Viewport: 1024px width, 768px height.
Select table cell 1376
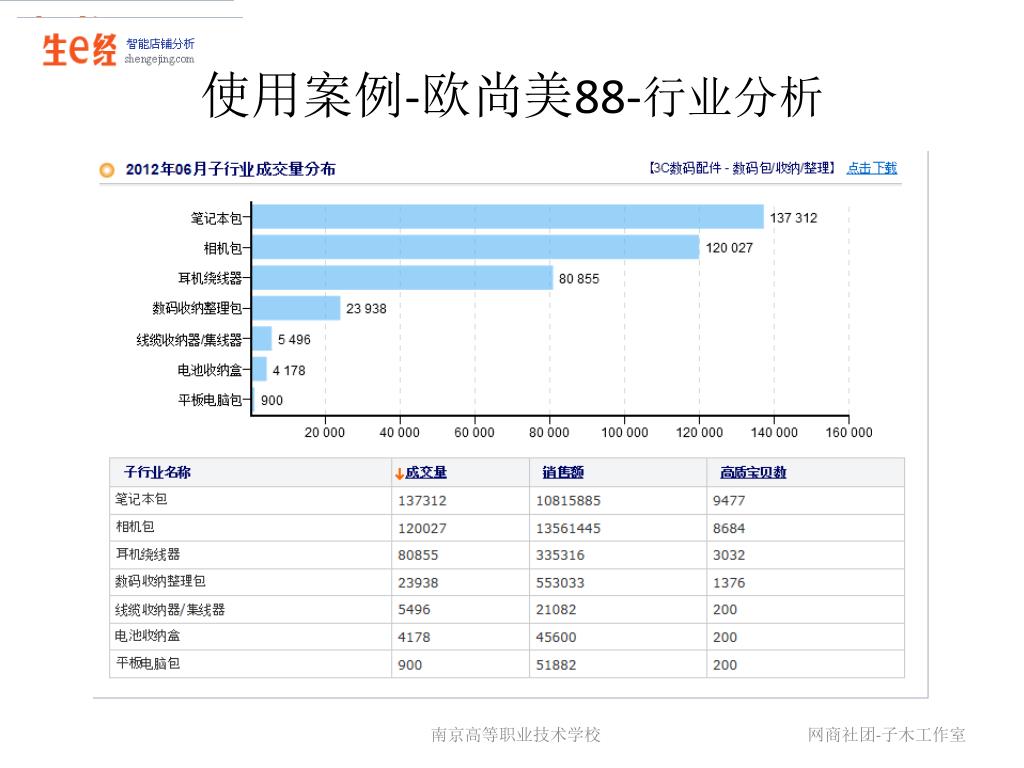pos(729,583)
